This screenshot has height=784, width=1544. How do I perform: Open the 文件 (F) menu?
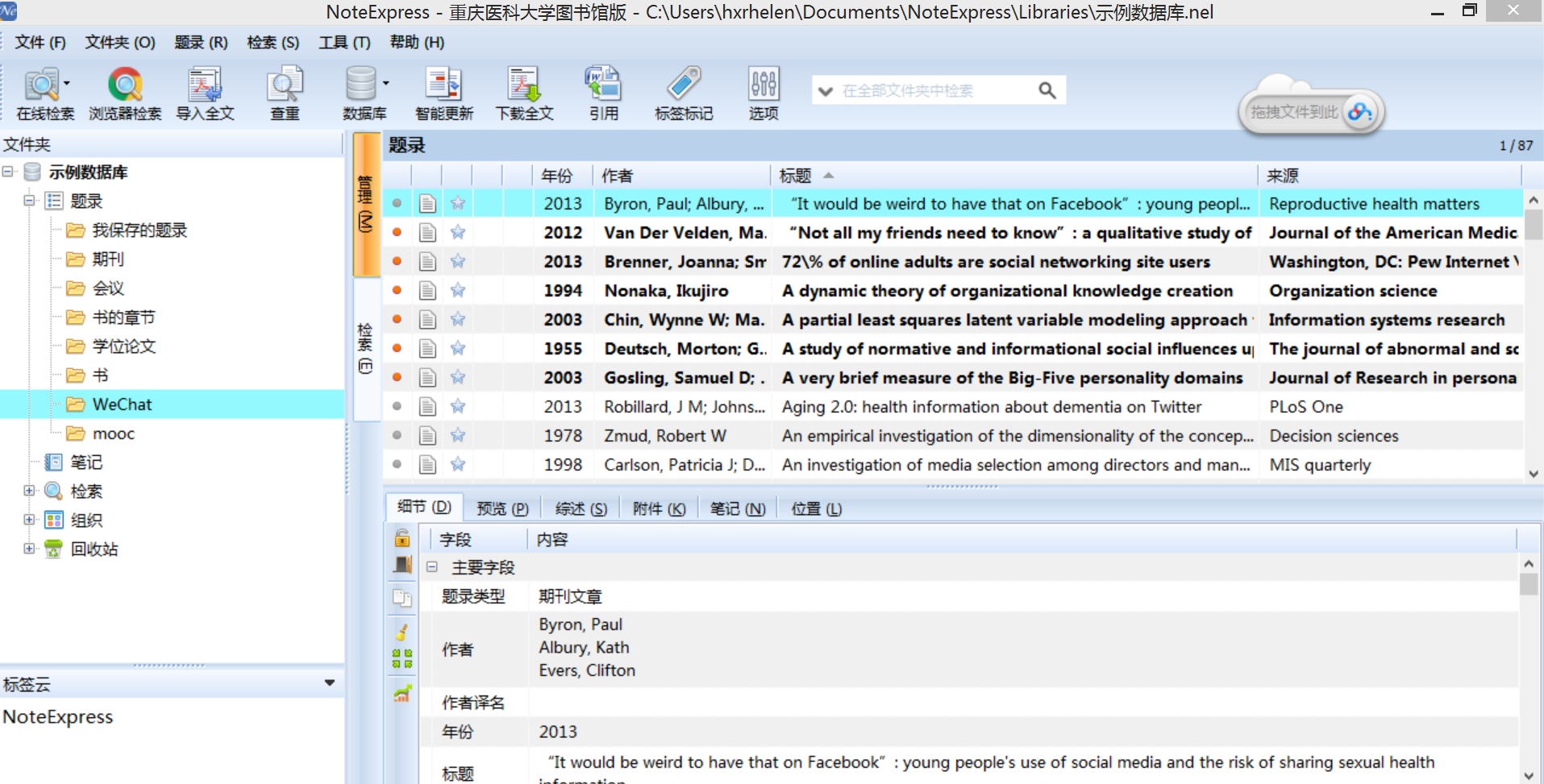click(x=40, y=43)
